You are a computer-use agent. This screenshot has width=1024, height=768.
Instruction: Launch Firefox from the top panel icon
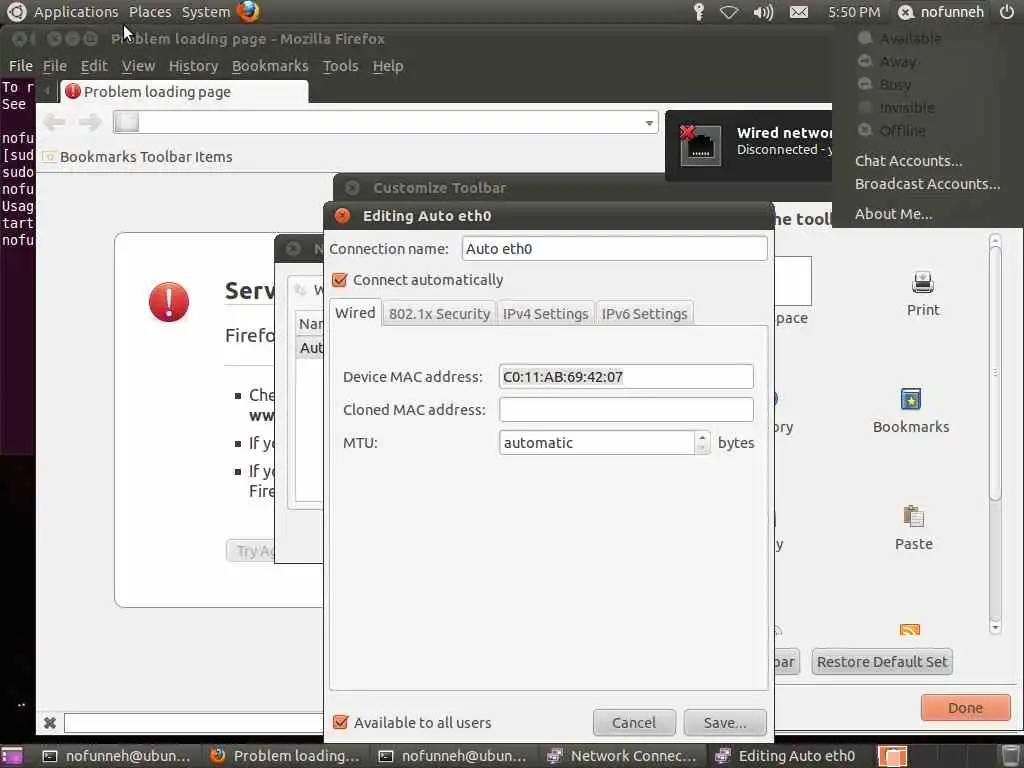(248, 11)
